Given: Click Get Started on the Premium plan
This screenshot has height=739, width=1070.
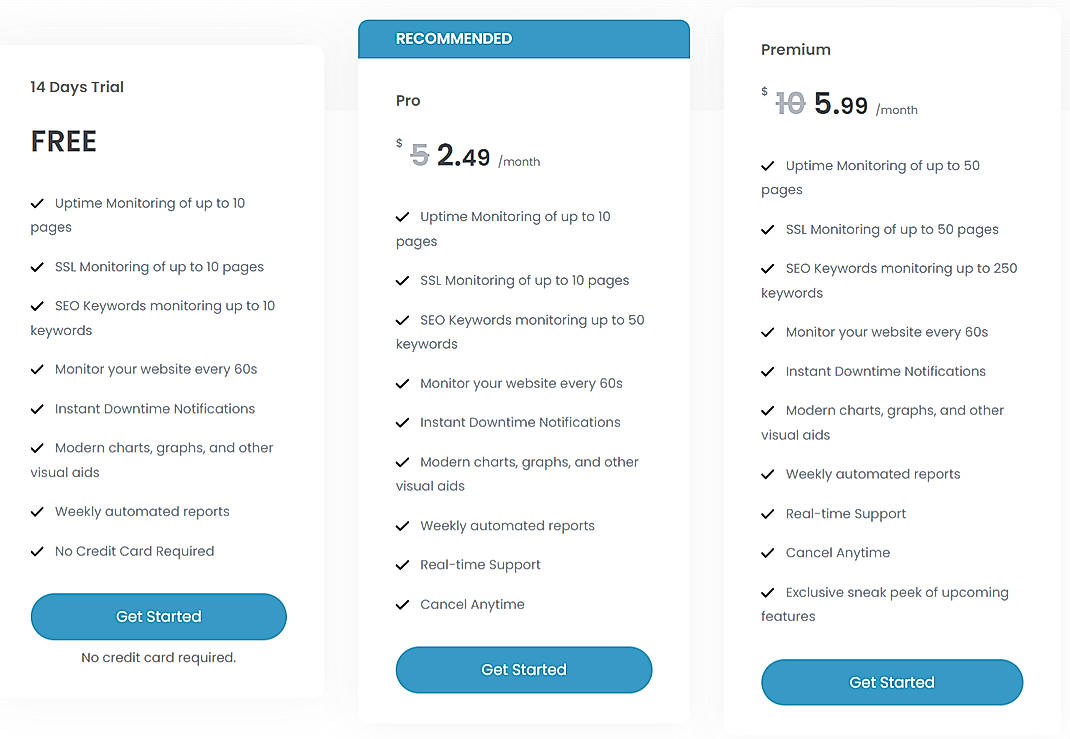Looking at the screenshot, I should click(891, 682).
